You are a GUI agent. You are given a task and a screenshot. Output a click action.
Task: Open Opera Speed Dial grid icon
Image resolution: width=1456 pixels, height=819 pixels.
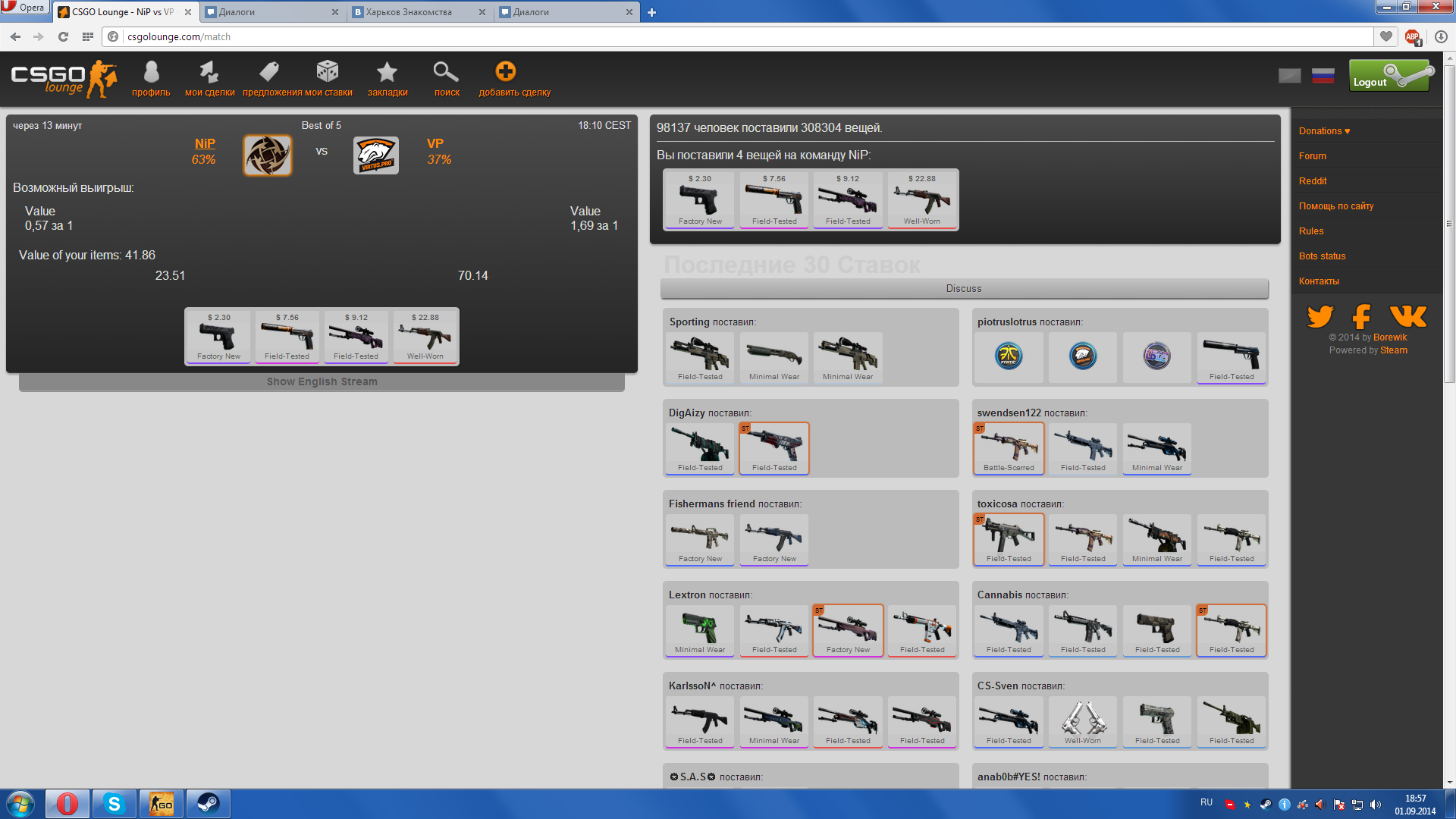coord(88,36)
